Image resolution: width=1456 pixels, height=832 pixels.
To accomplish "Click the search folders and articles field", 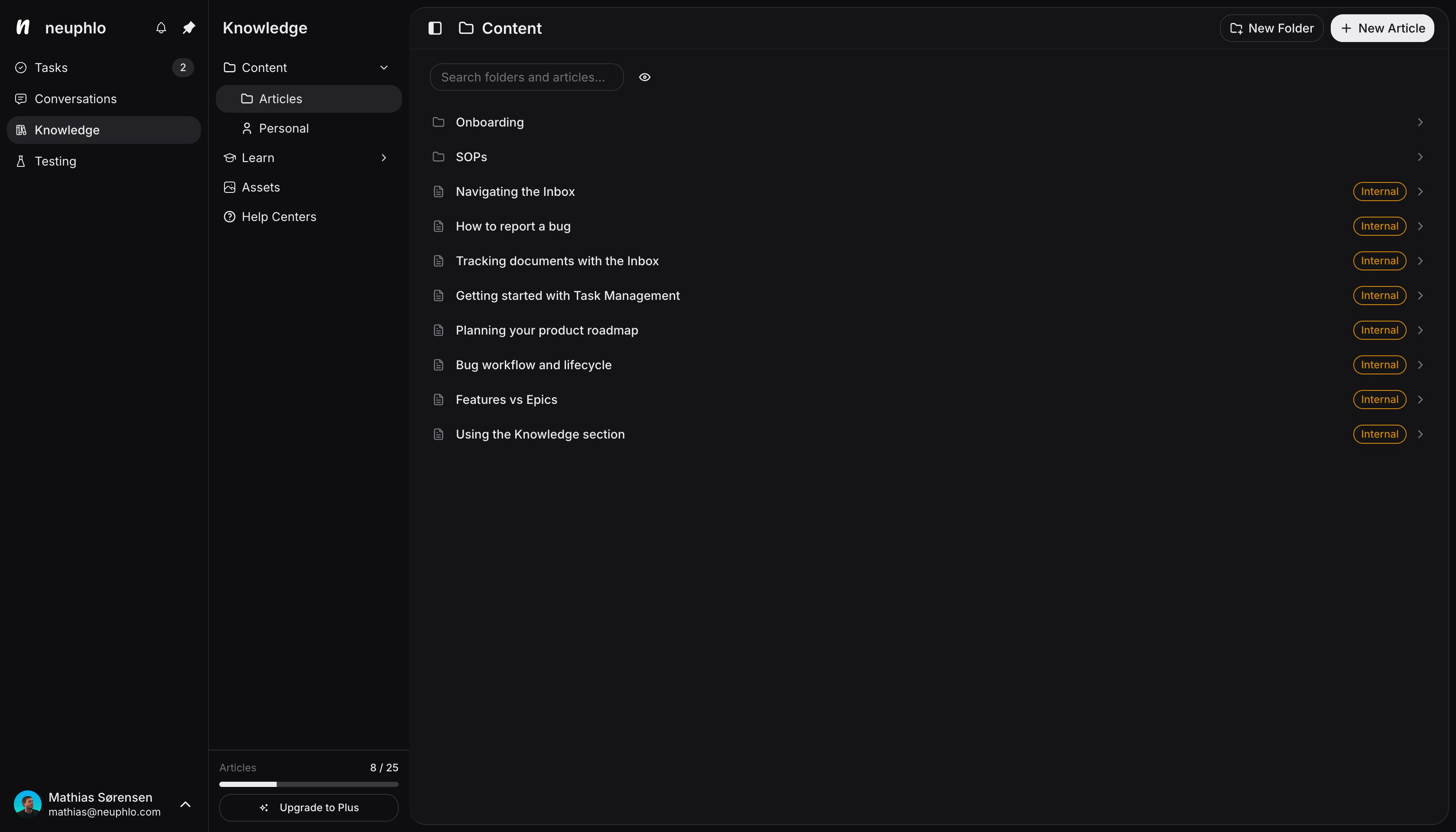I will [x=526, y=77].
